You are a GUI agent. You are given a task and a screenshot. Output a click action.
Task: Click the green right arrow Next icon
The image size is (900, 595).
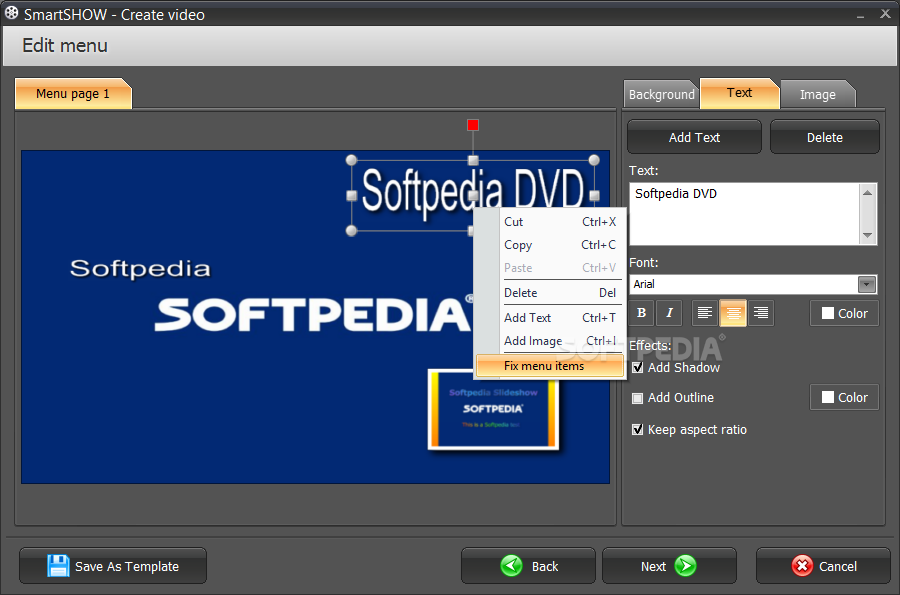tap(685, 566)
